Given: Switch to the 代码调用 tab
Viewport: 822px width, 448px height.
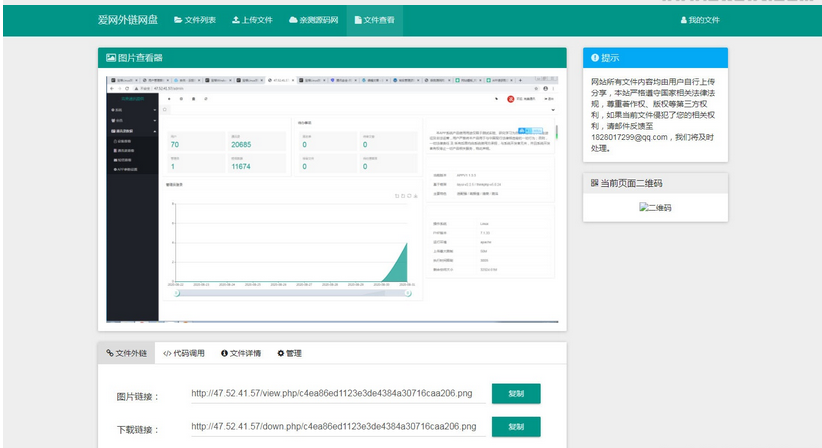Looking at the screenshot, I should click(183, 353).
